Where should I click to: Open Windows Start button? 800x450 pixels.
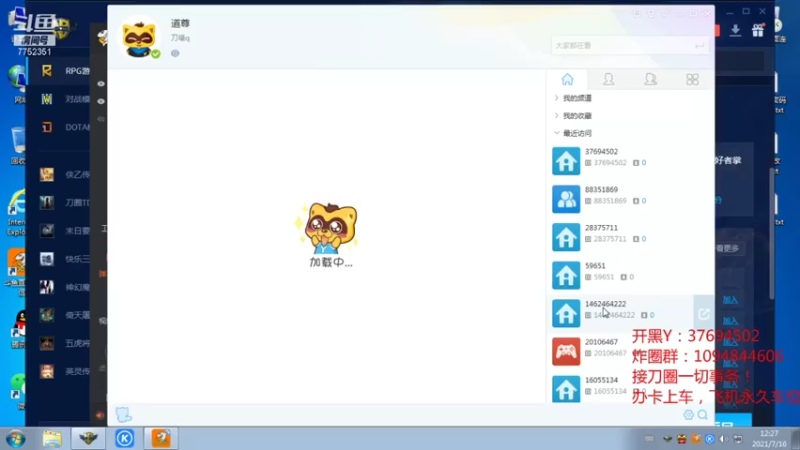(x=15, y=439)
